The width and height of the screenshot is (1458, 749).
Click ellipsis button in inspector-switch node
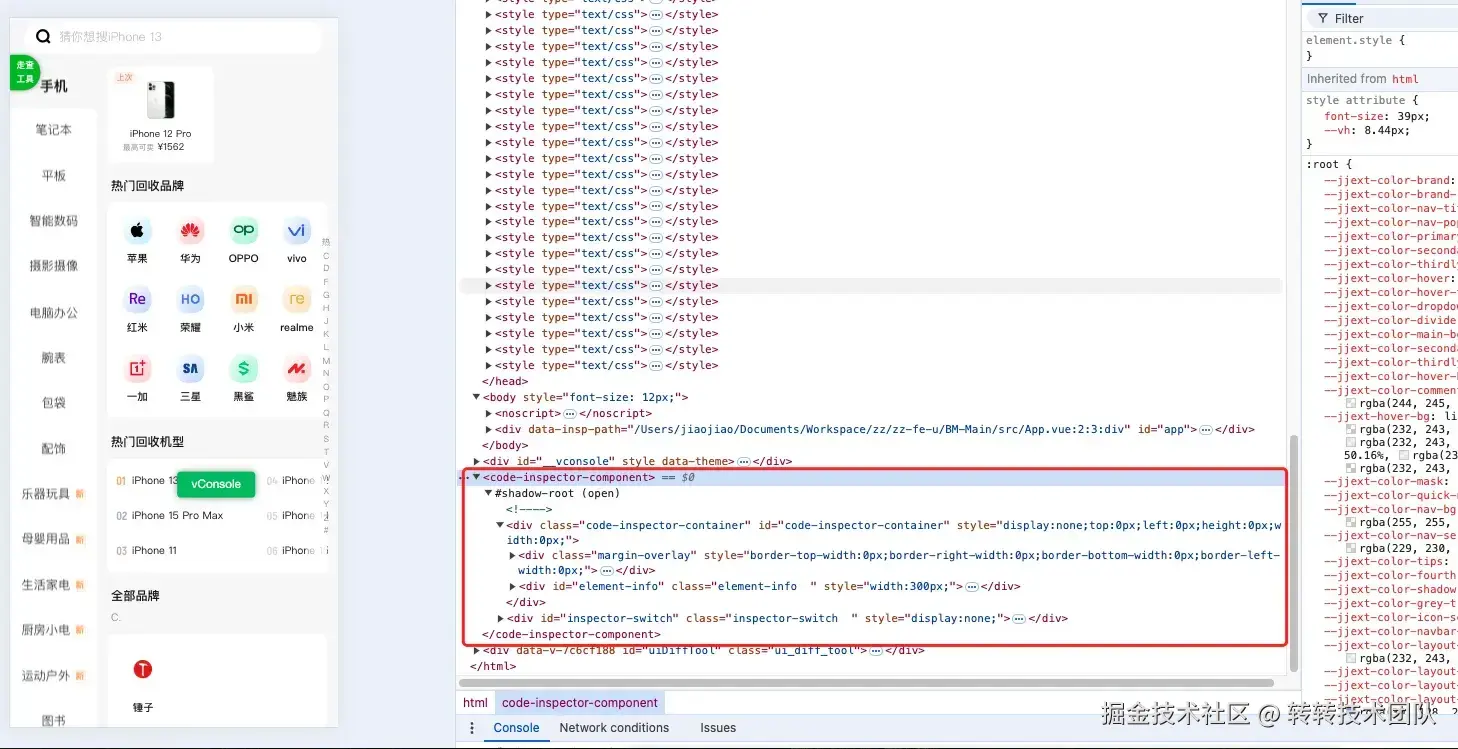(x=1018, y=618)
